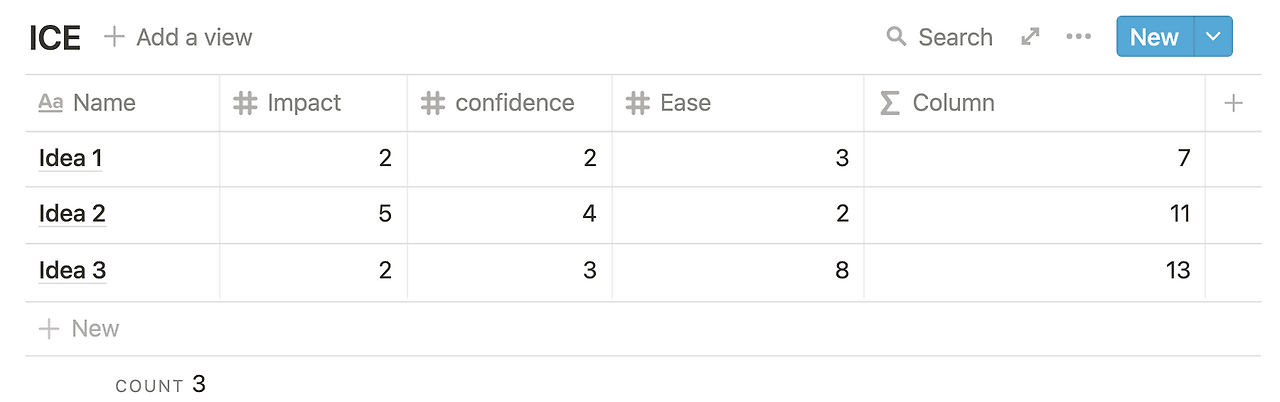
Task: Add a new row with + New
Action: click(x=78, y=329)
